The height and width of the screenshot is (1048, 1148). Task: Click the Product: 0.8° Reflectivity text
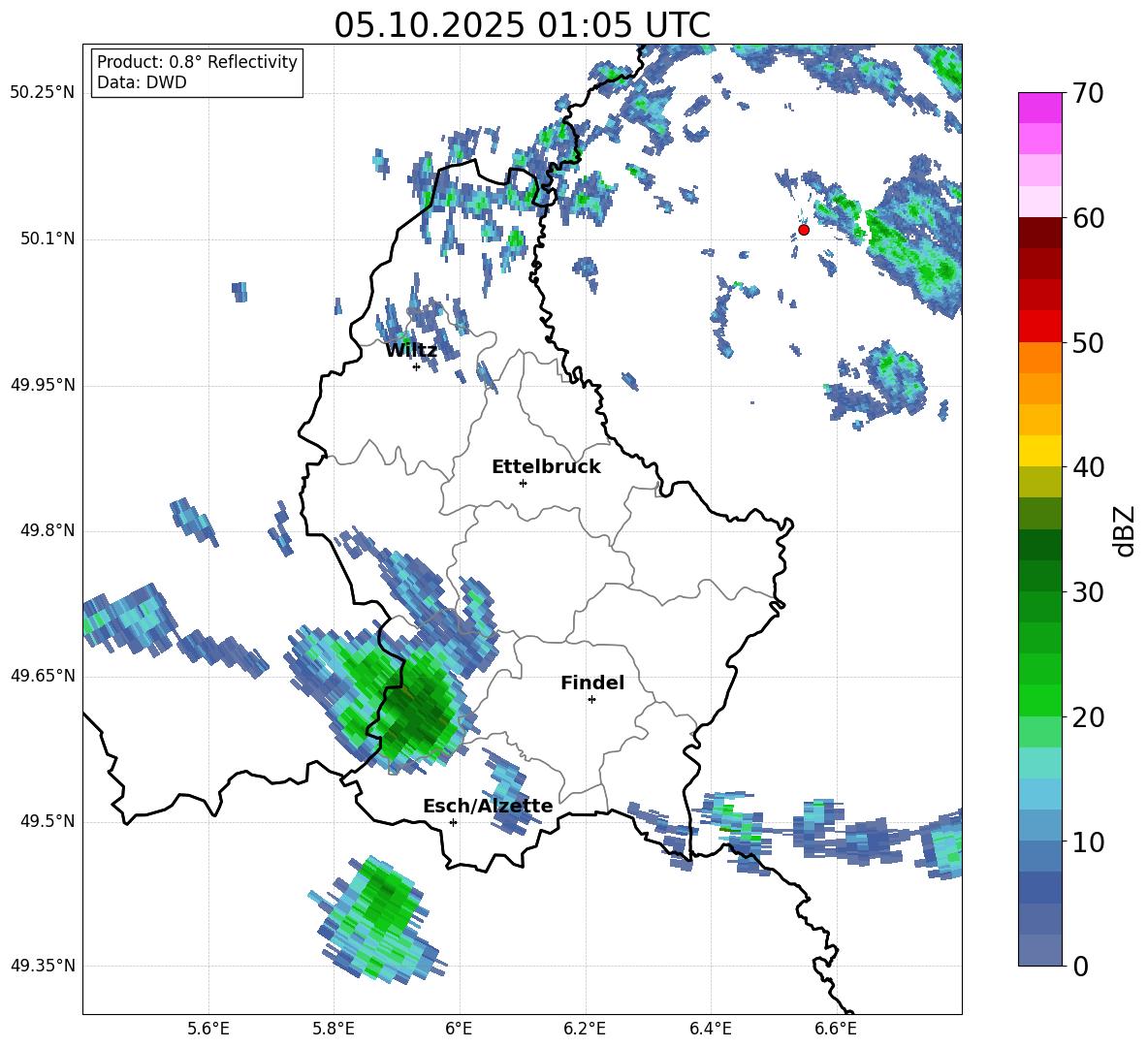click(197, 61)
